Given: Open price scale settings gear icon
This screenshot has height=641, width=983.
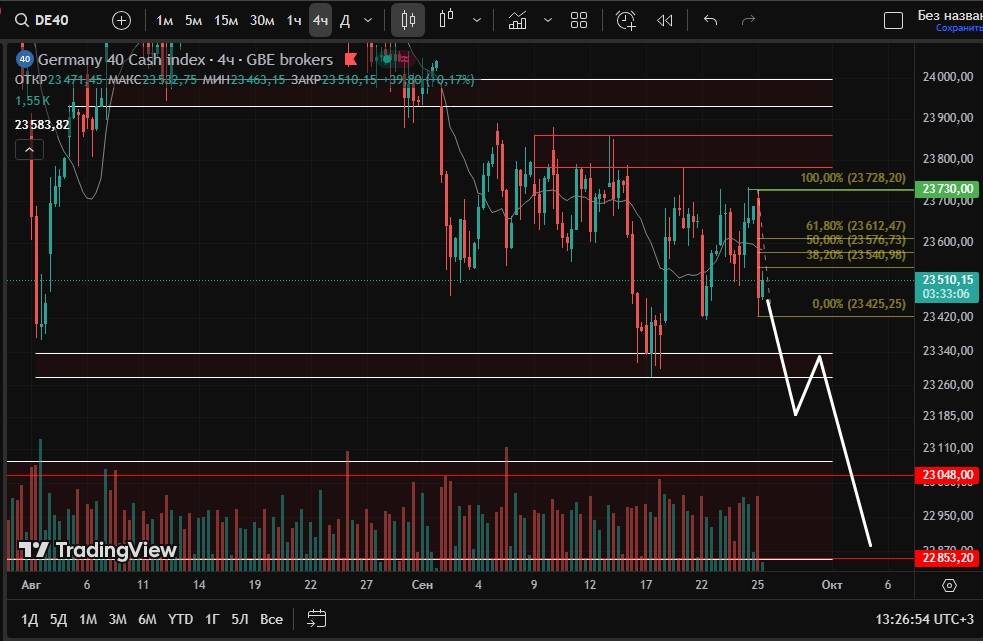Looking at the screenshot, I should tap(949, 585).
